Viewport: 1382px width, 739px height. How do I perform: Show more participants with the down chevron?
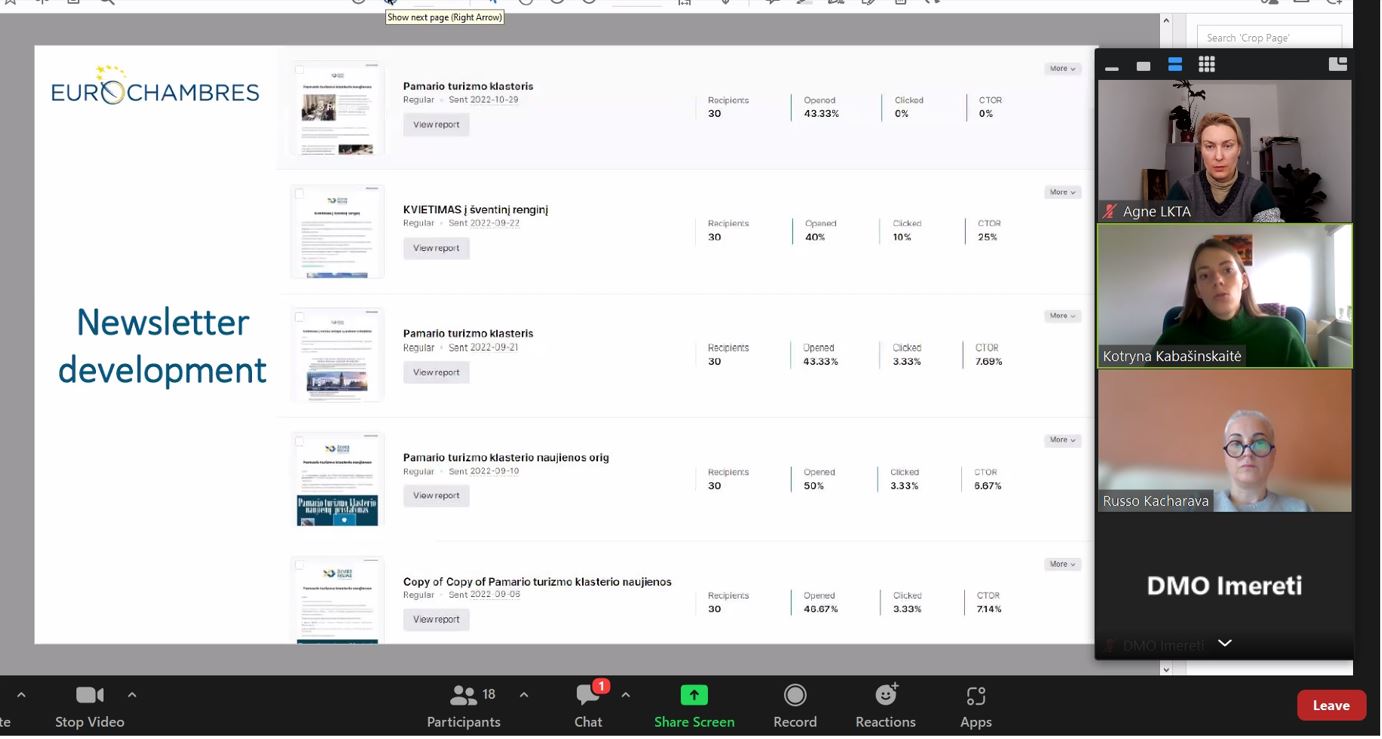coord(1225,643)
